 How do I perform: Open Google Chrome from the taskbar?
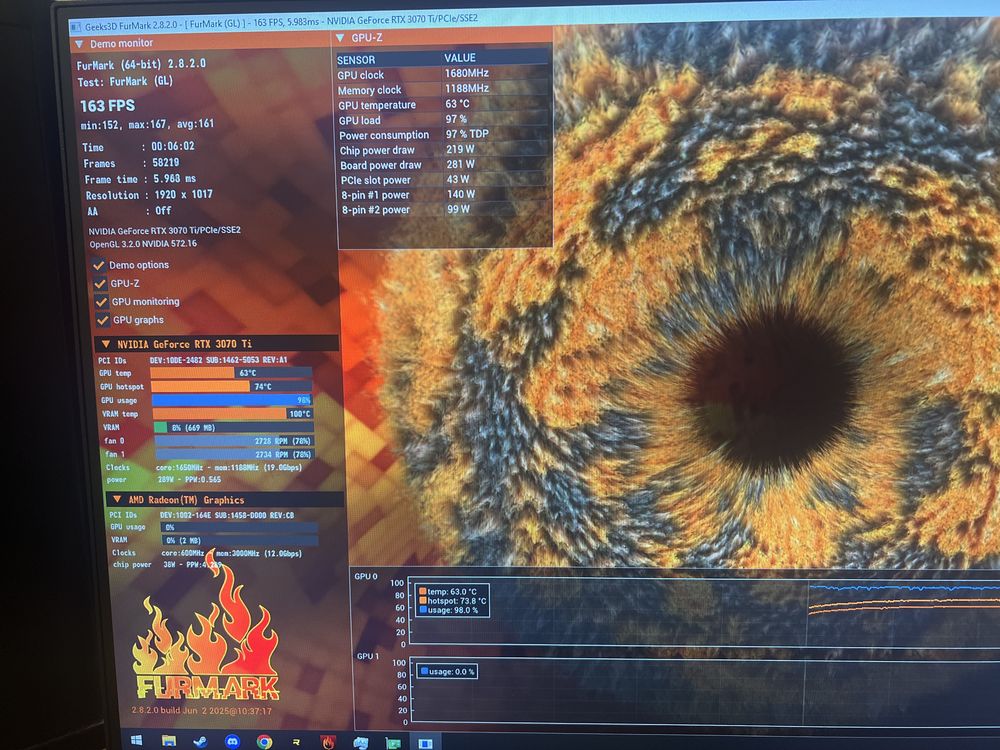tap(265, 742)
